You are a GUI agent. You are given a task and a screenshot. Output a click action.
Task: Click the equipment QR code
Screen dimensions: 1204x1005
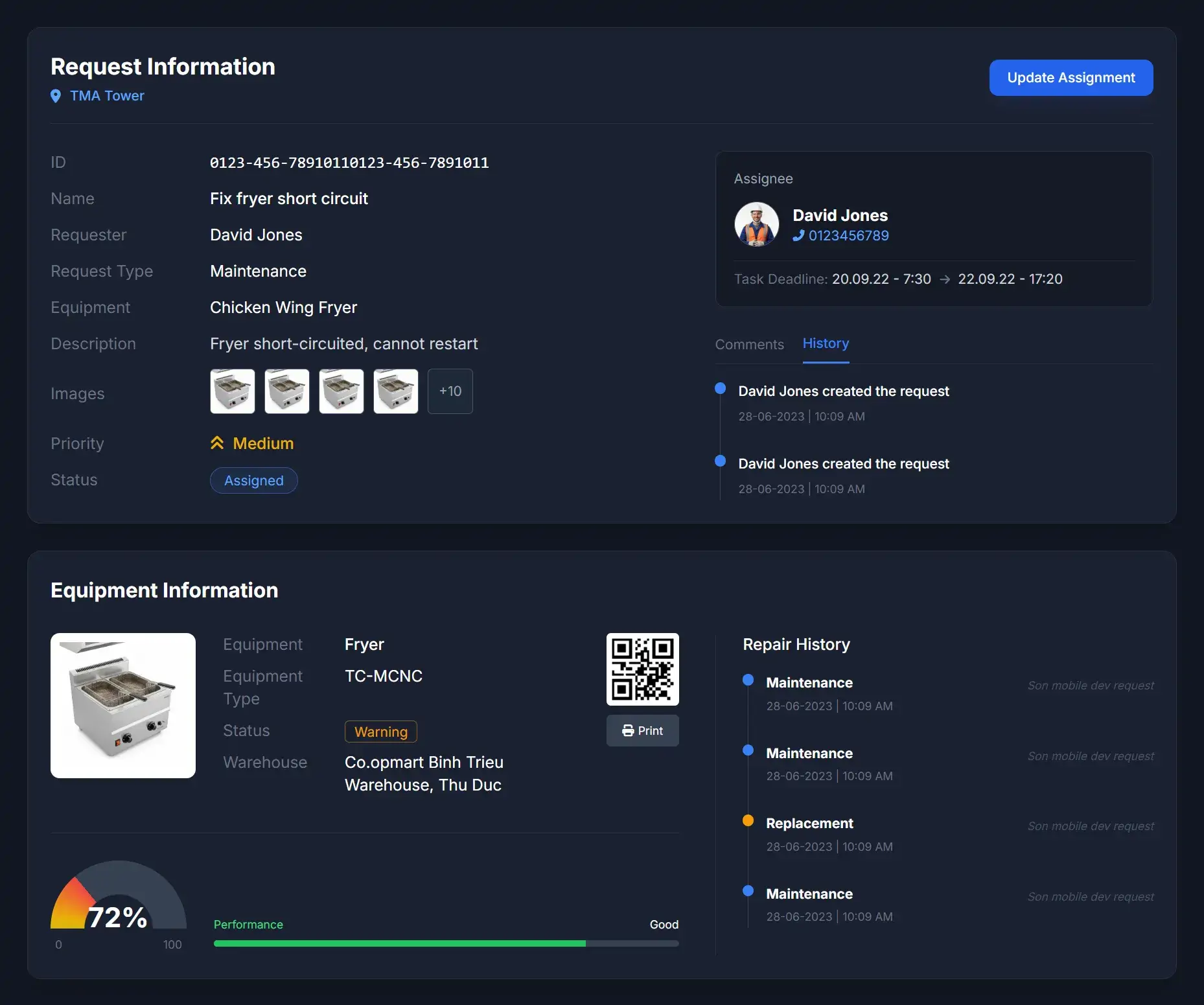(642, 669)
